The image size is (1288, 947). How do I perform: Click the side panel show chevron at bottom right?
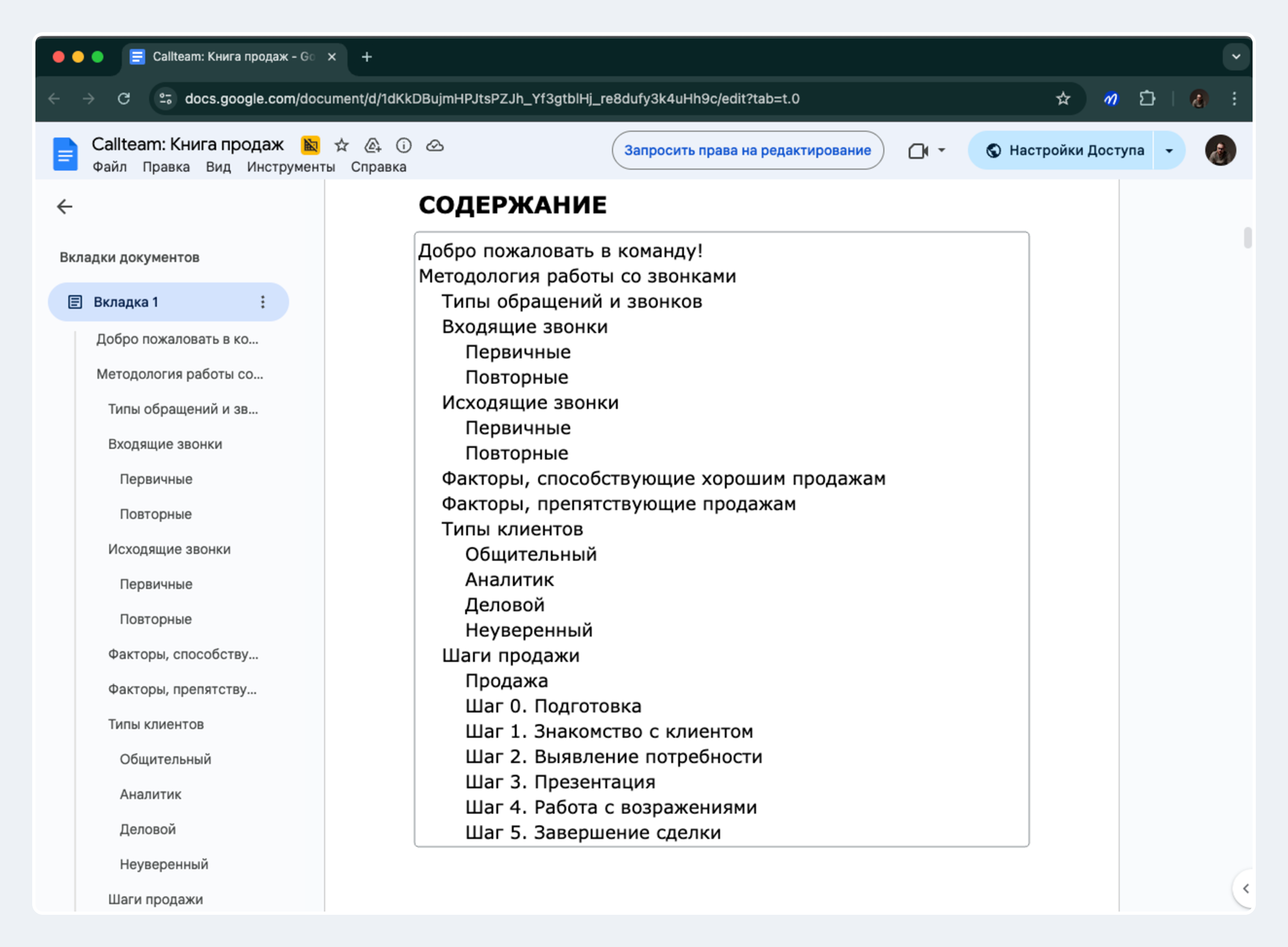tap(1246, 888)
